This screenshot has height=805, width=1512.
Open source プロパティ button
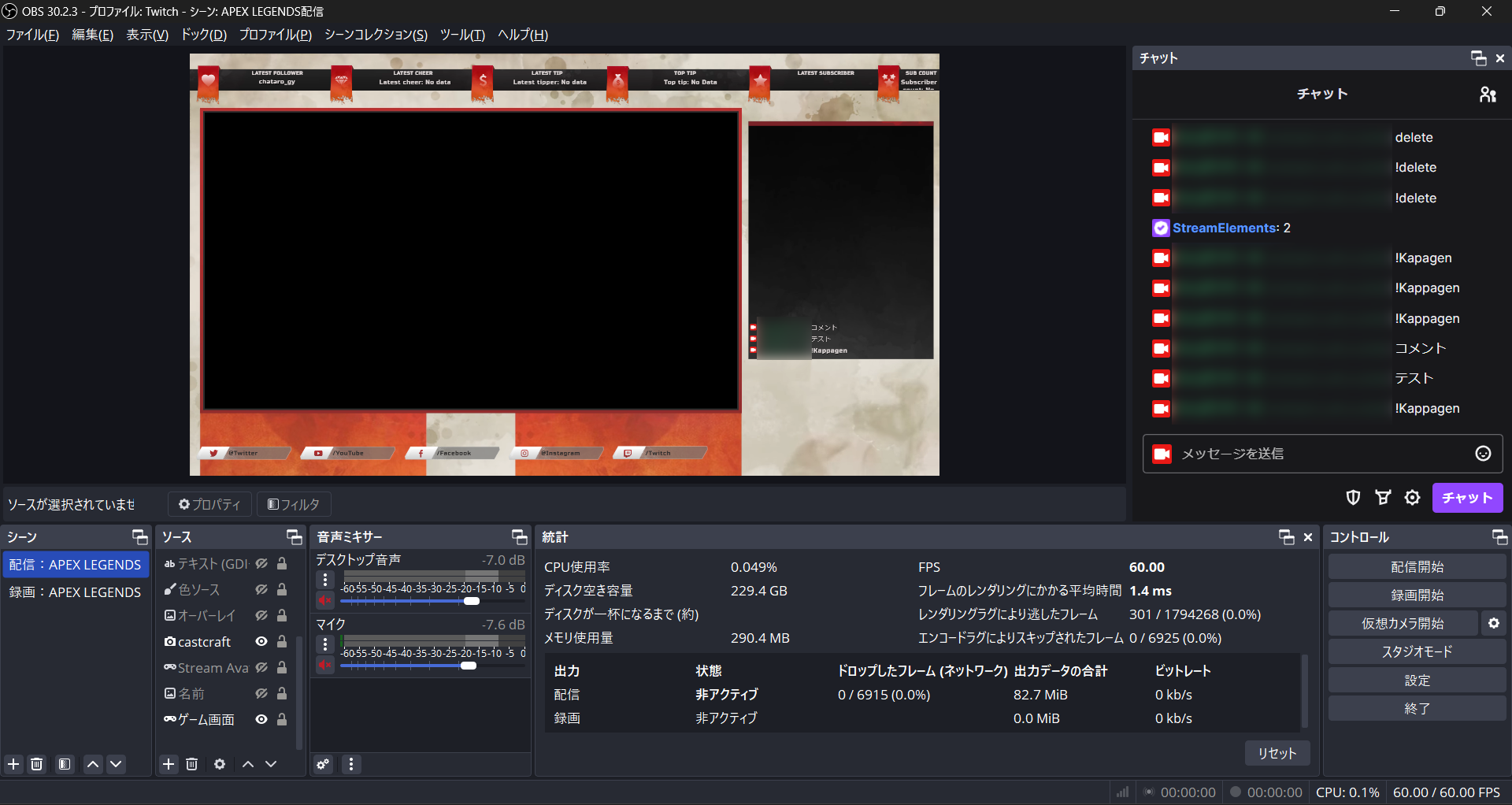209,504
